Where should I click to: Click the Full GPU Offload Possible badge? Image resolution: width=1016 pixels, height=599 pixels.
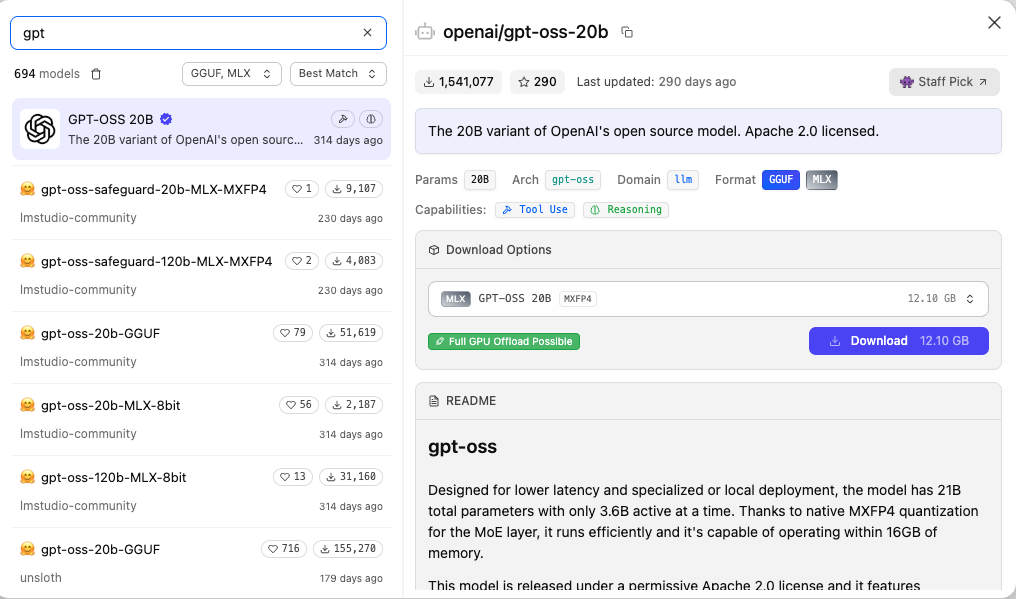504,342
